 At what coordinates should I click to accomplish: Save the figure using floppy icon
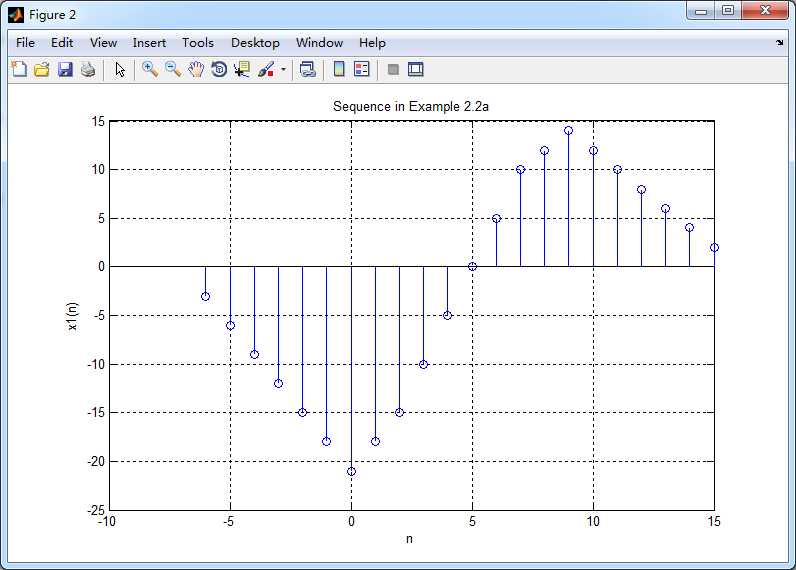[65, 69]
